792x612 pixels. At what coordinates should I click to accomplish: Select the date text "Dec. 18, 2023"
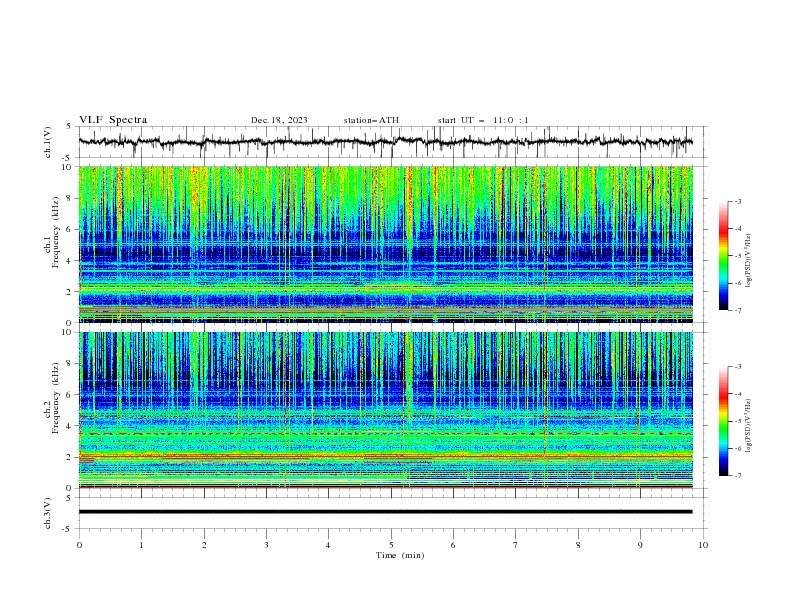point(279,120)
